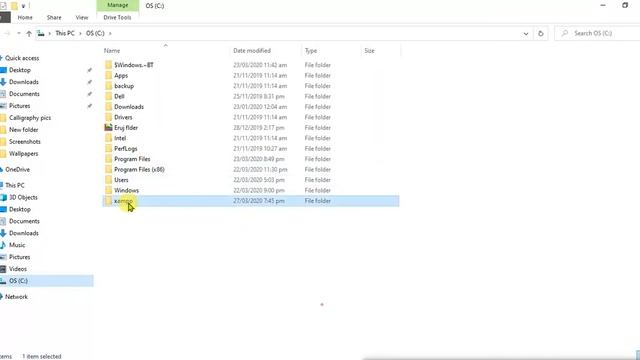Select the Program Files (x86) folder name
This screenshot has width=640, height=360.
click(x=139, y=169)
